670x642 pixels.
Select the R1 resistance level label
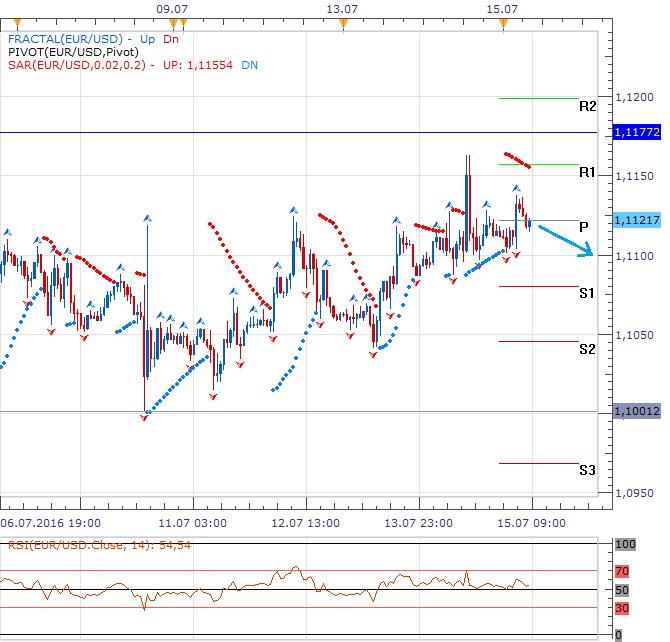pyautogui.click(x=587, y=173)
